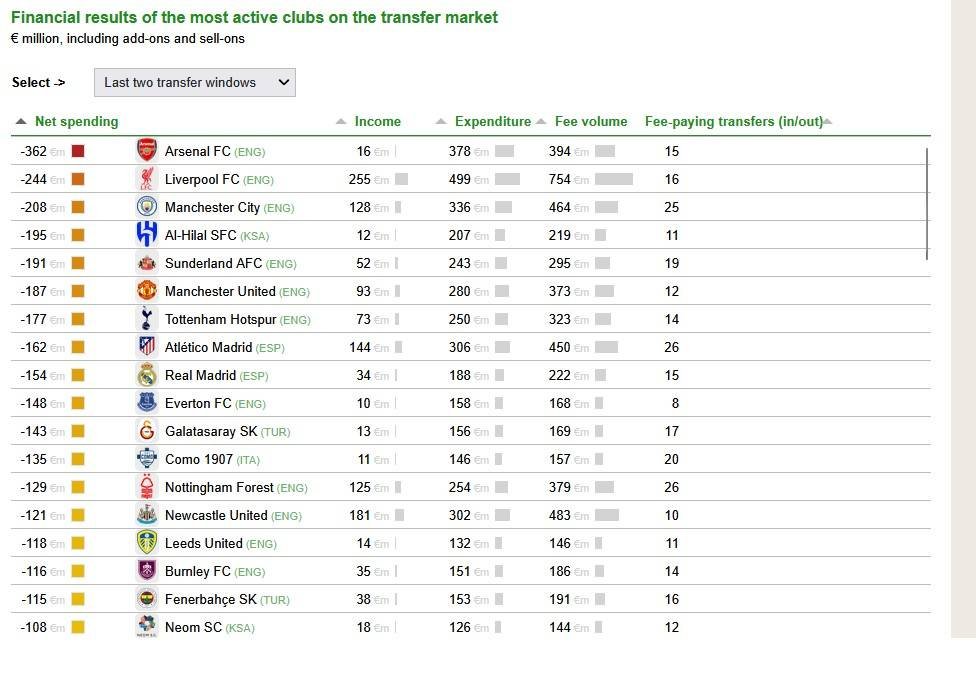Sort table by Expenditure column
Viewport: 976px width, 676px height.
pos(492,122)
